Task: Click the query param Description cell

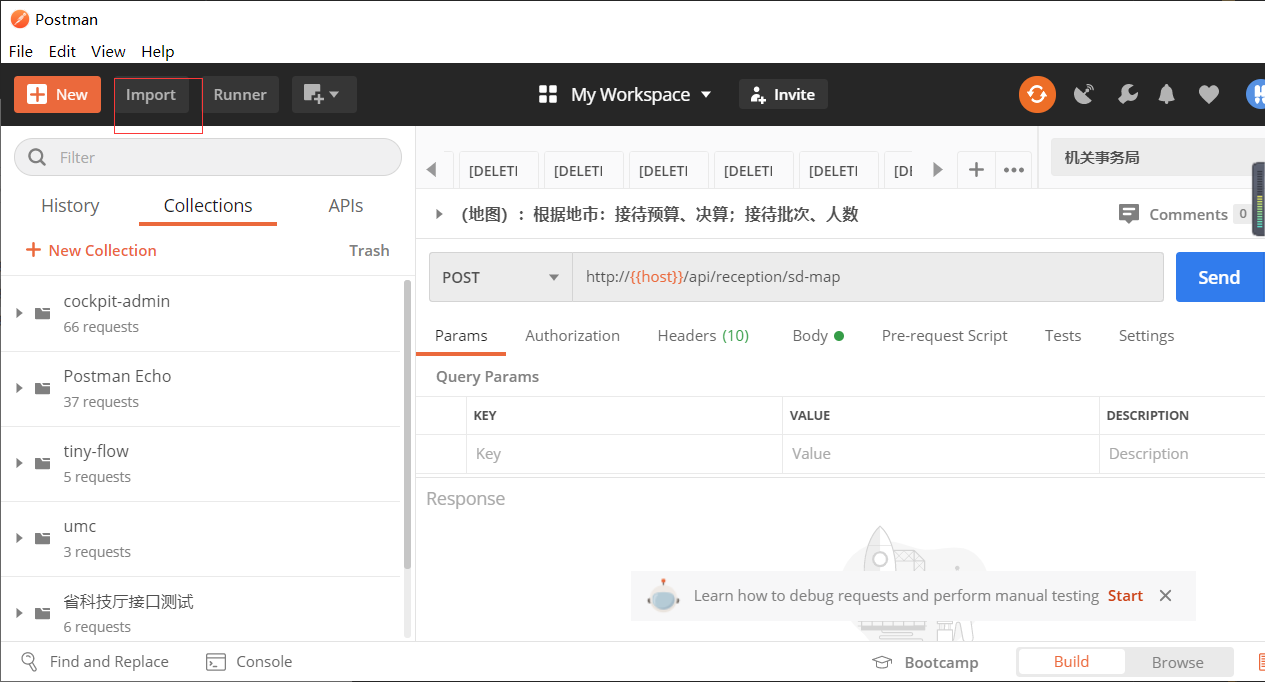Action: (1182, 454)
